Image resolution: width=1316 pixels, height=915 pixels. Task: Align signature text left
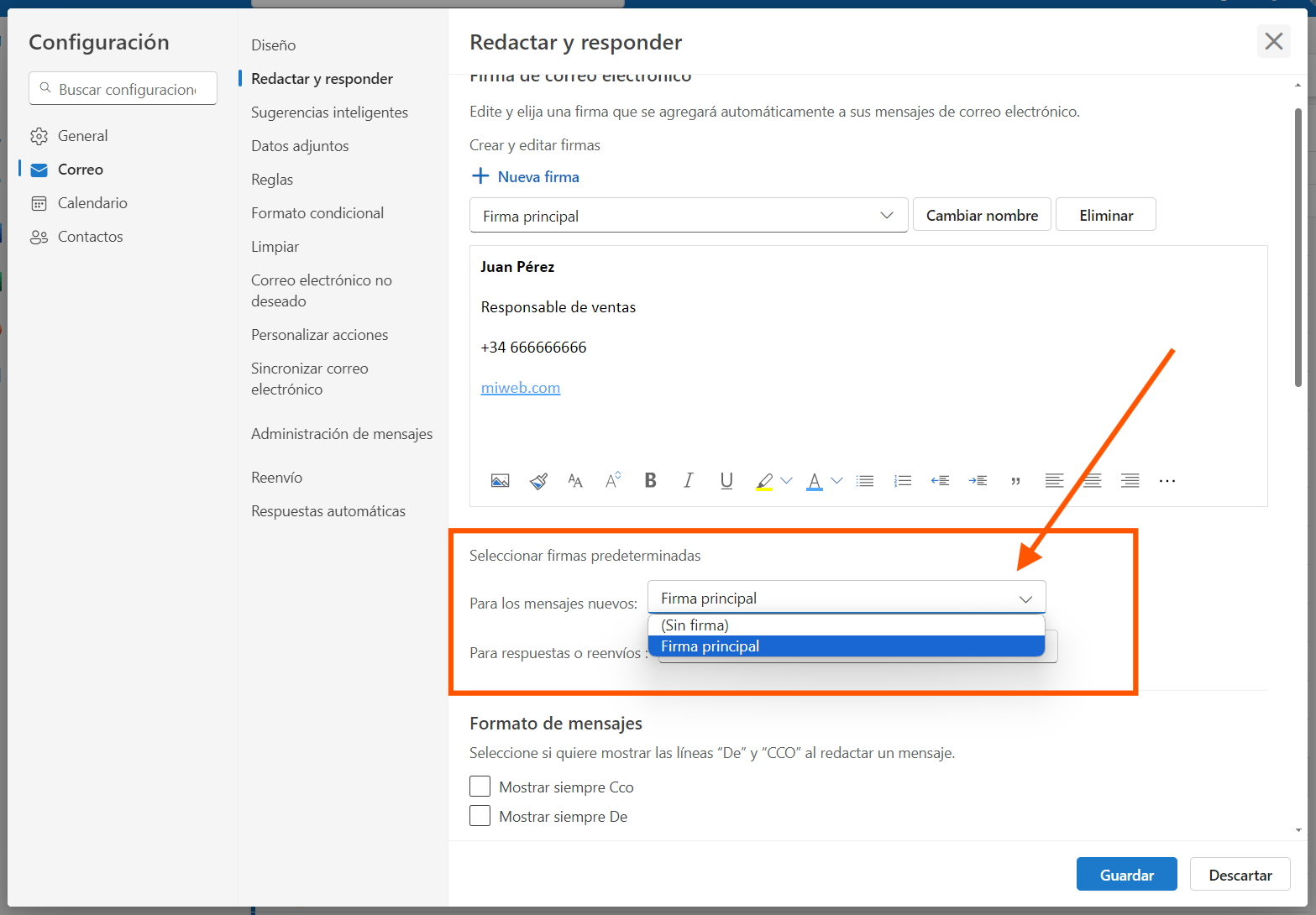[x=1054, y=481]
